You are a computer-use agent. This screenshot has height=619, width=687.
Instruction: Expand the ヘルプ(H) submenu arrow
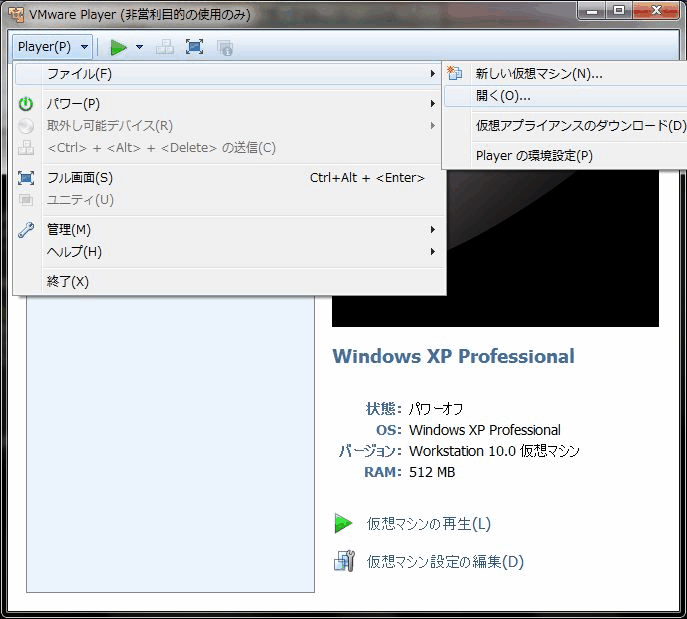[432, 251]
